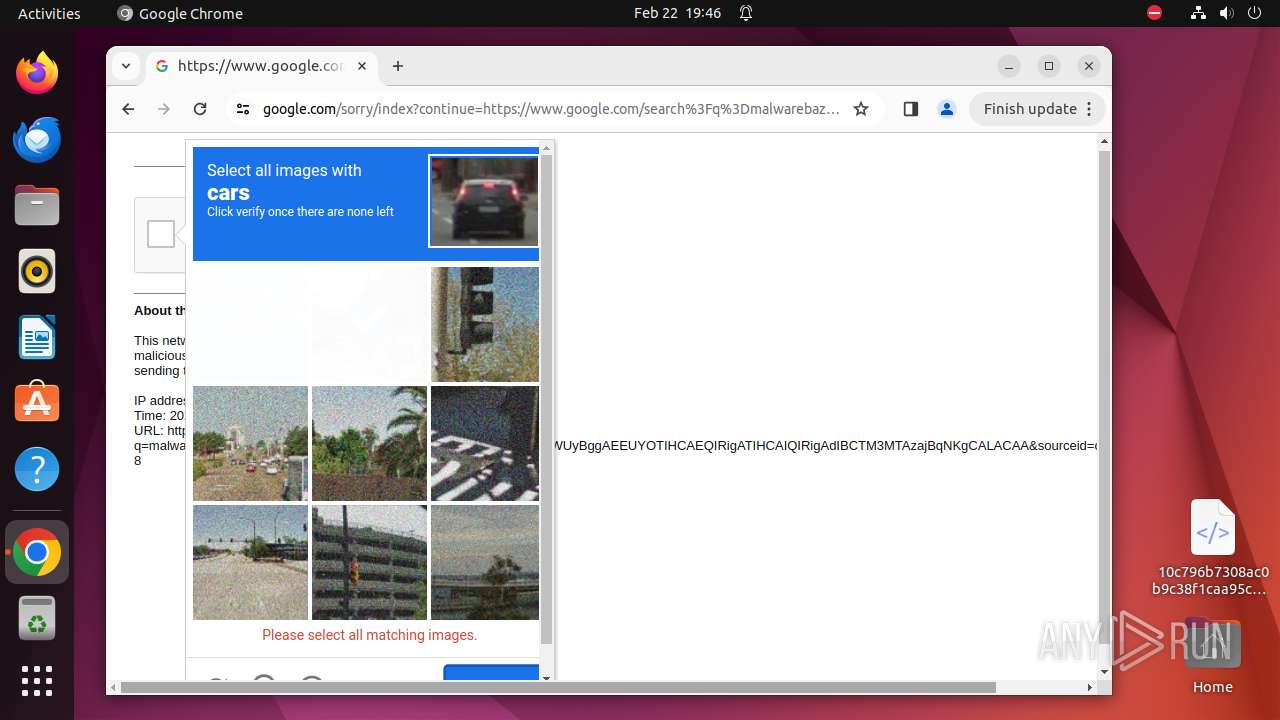The width and height of the screenshot is (1280, 720).
Task: Click the captcha tile showing a traffic light pole
Action: 485,324
